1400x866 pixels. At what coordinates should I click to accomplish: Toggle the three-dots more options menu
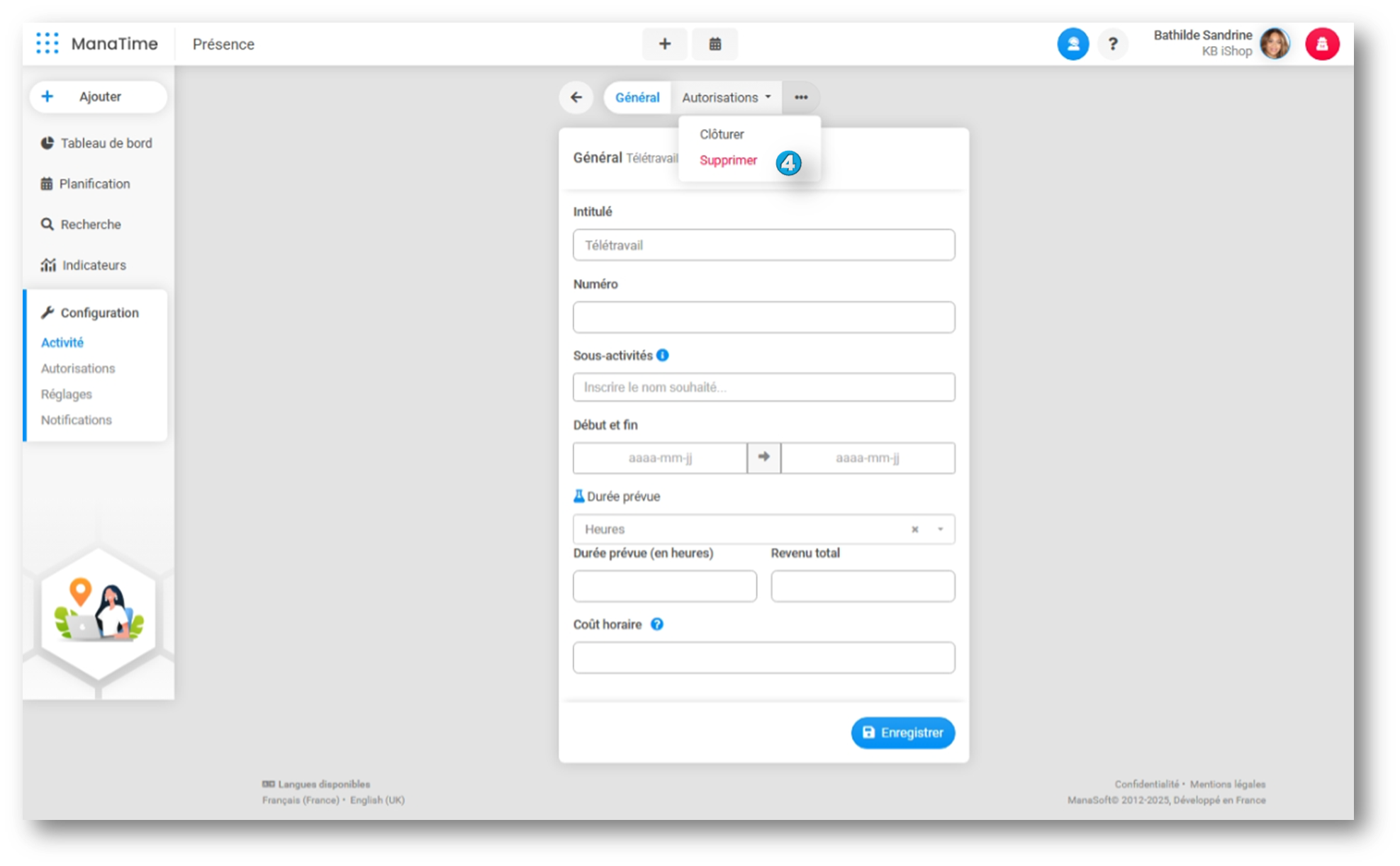click(x=801, y=97)
